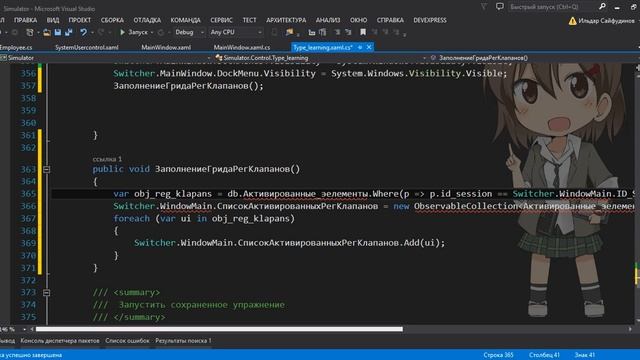The height and width of the screenshot is (360, 640).
Task: Click the horizontal scrollbar thumb under the editor
Action: (x=219, y=329)
